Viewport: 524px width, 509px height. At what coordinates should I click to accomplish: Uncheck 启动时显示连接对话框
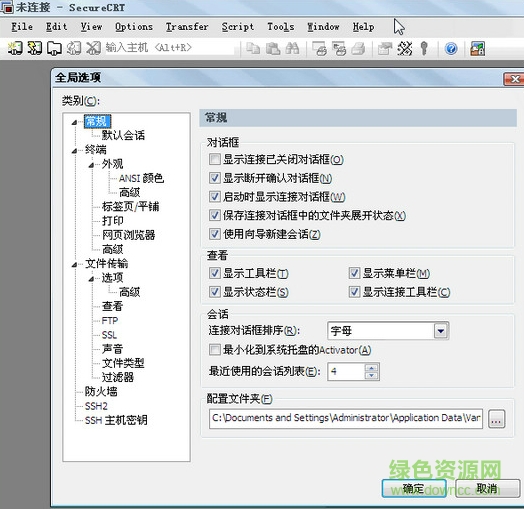215,197
